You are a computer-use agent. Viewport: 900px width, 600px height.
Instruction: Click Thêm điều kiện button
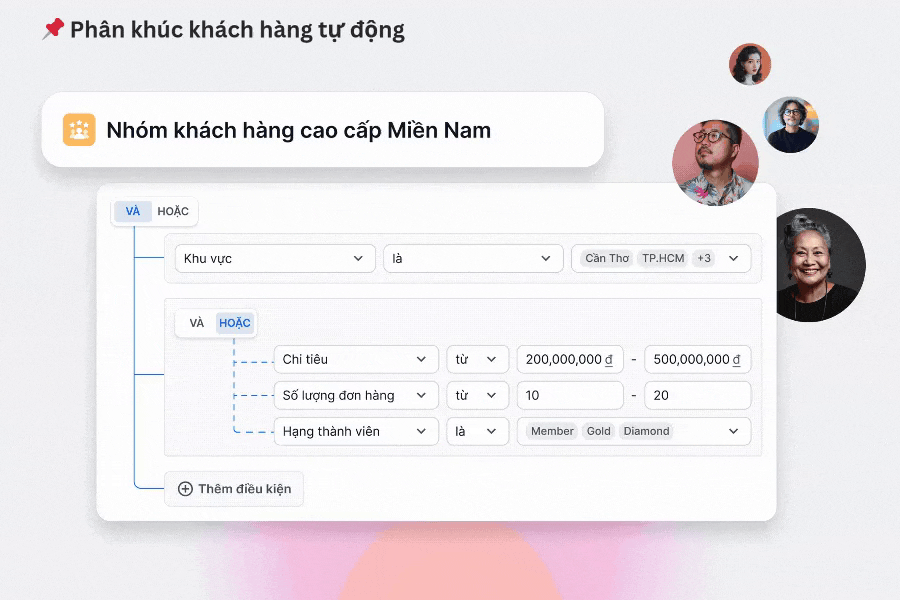(x=234, y=489)
